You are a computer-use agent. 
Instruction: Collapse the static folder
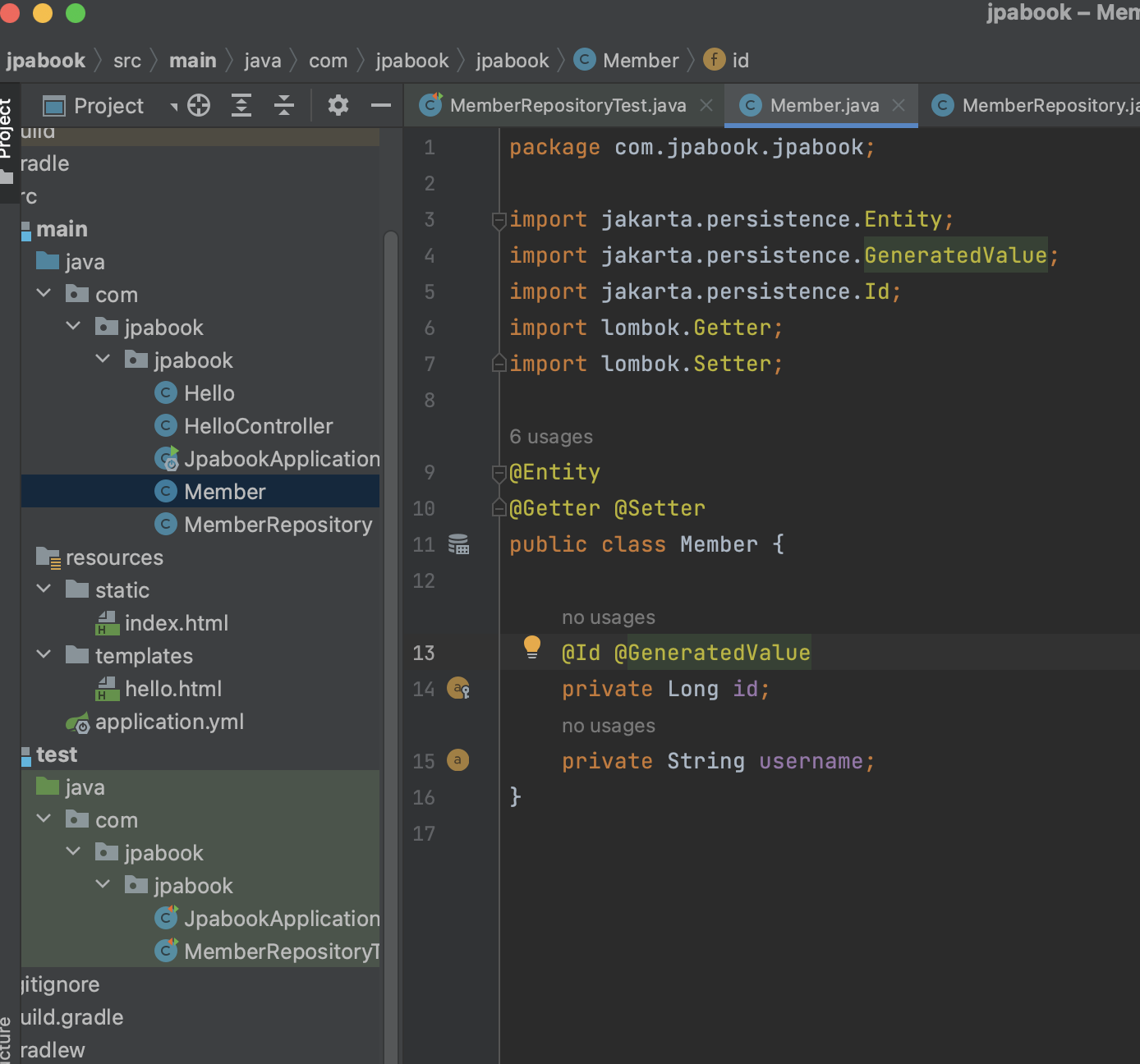coord(44,589)
